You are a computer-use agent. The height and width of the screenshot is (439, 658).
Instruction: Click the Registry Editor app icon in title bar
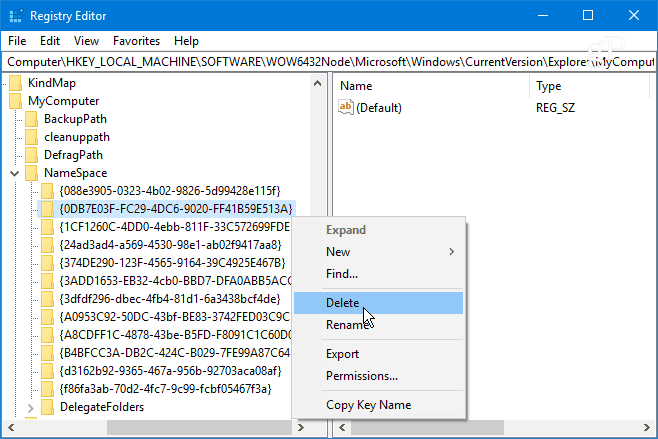pos(16,16)
